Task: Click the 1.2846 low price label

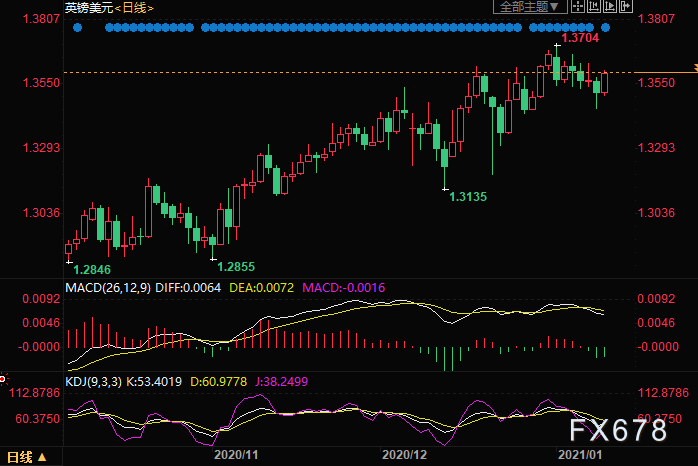Action: click(x=93, y=270)
